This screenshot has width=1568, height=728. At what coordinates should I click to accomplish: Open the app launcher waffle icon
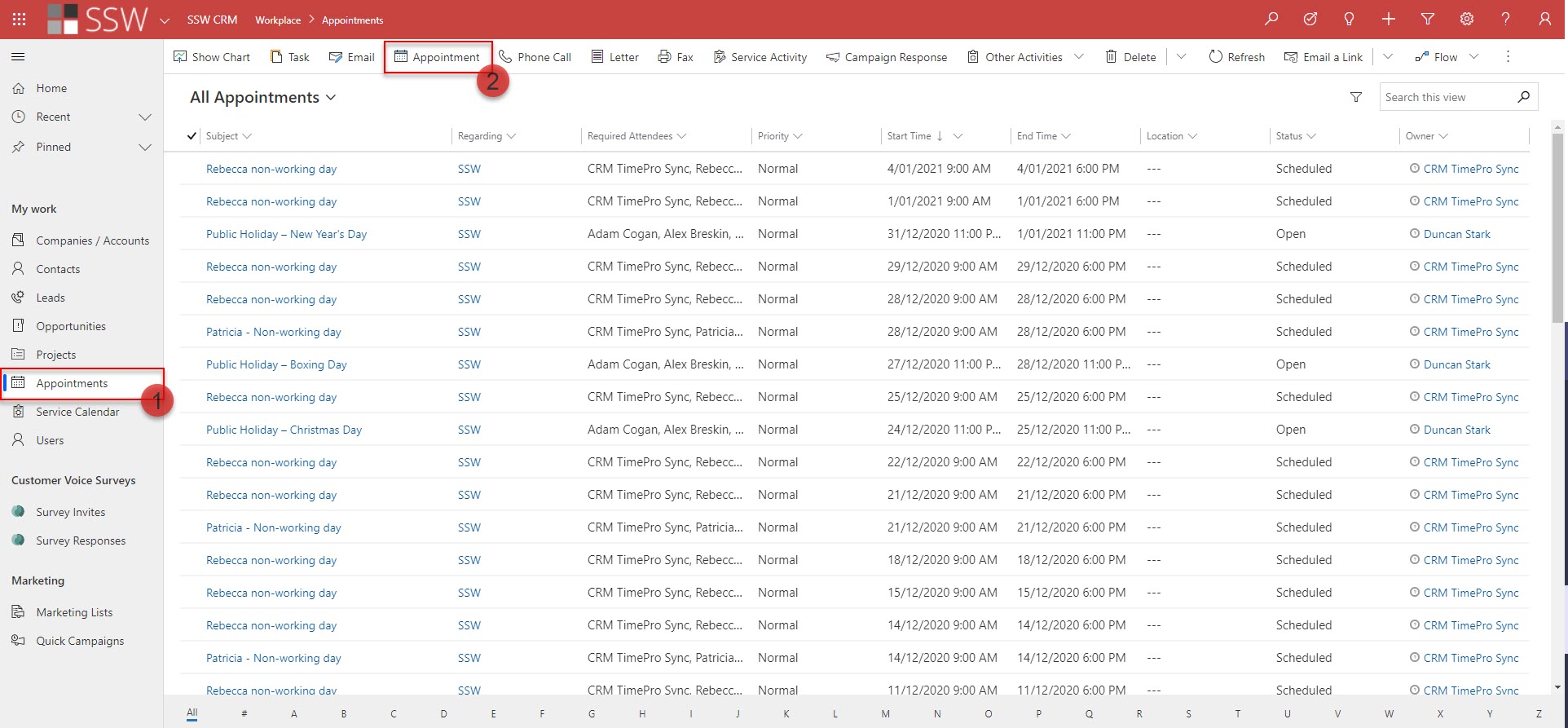point(19,20)
